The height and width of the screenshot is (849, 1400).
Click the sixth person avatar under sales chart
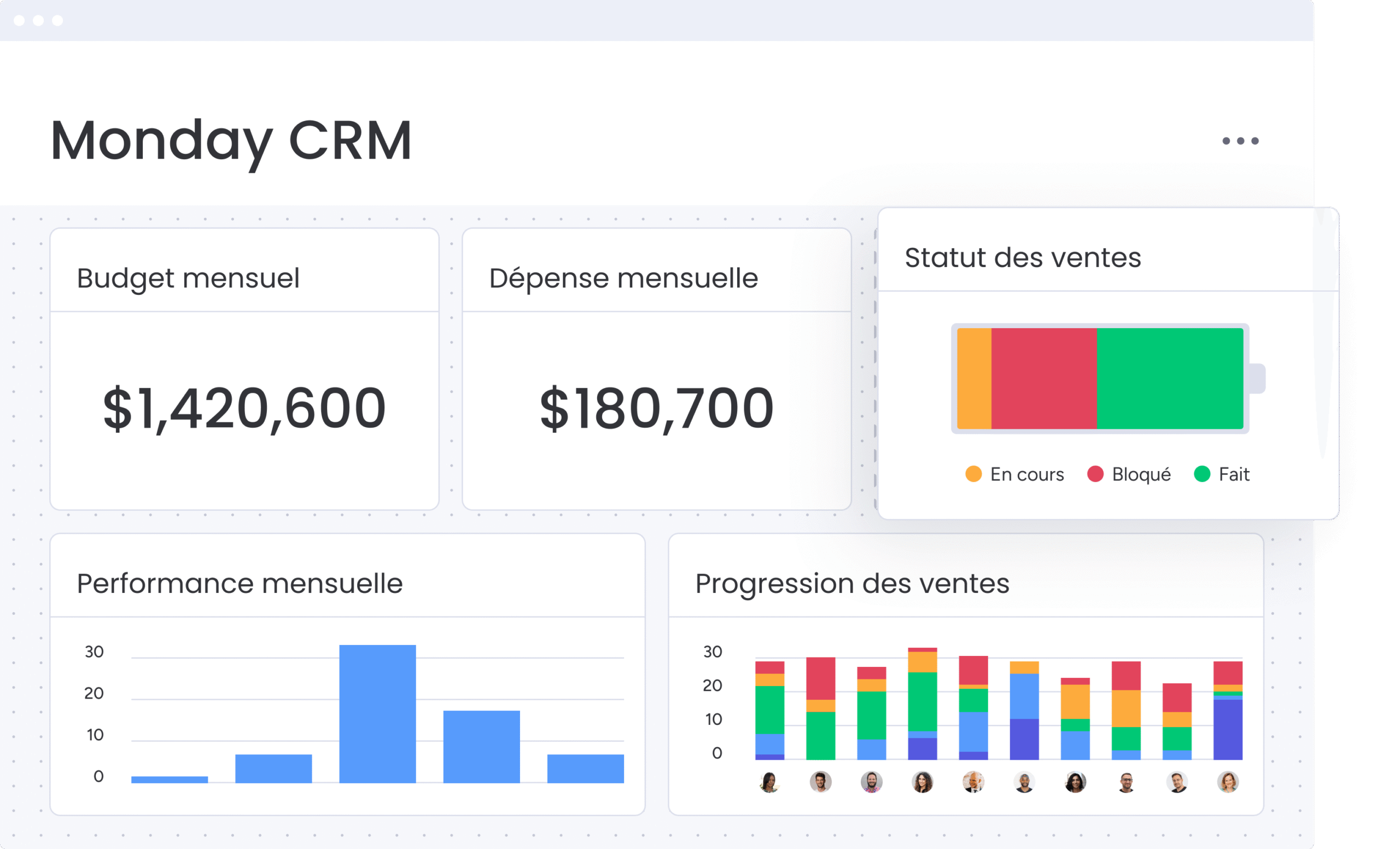point(1024,782)
